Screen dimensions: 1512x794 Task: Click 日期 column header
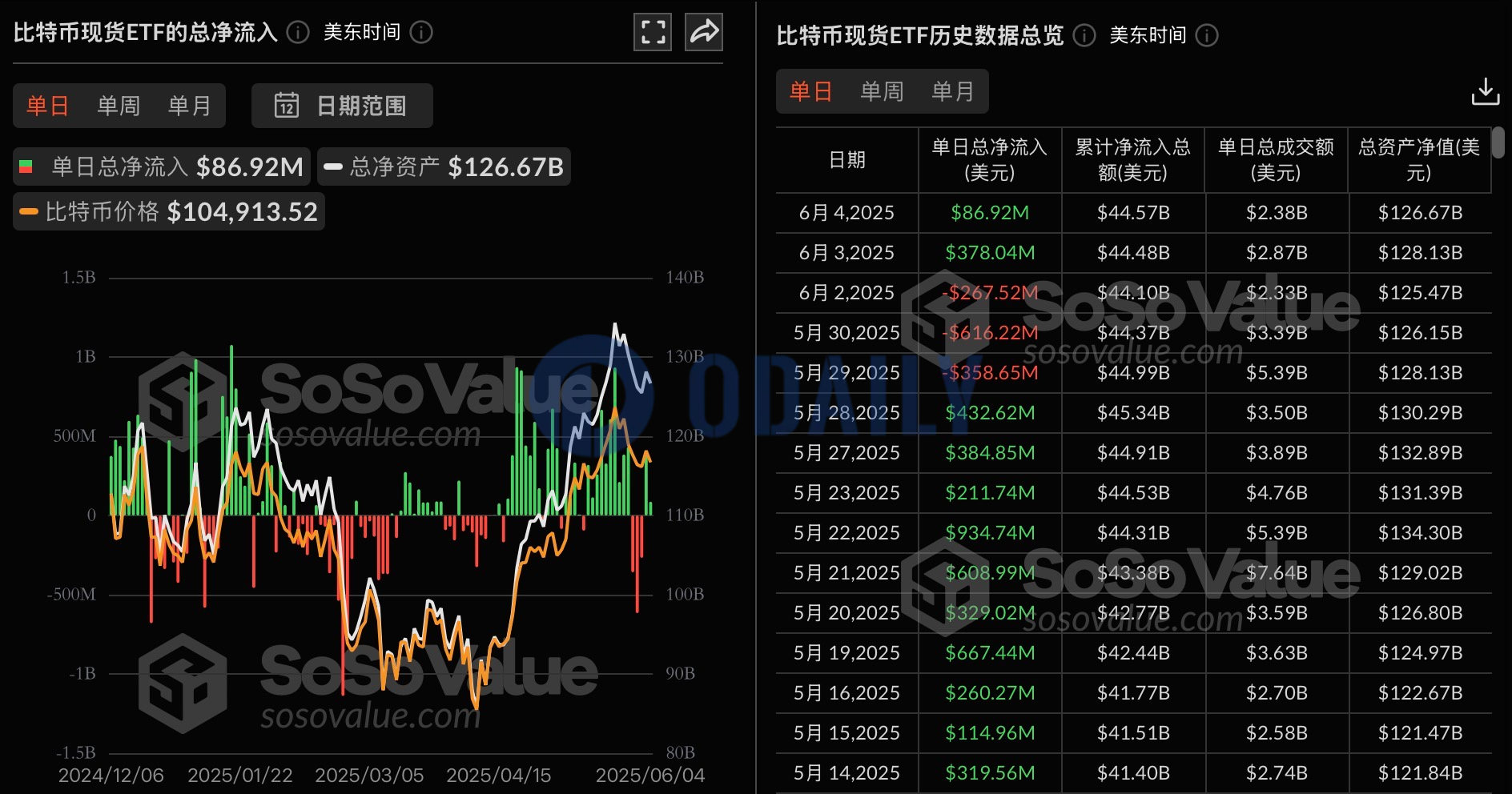(x=847, y=160)
